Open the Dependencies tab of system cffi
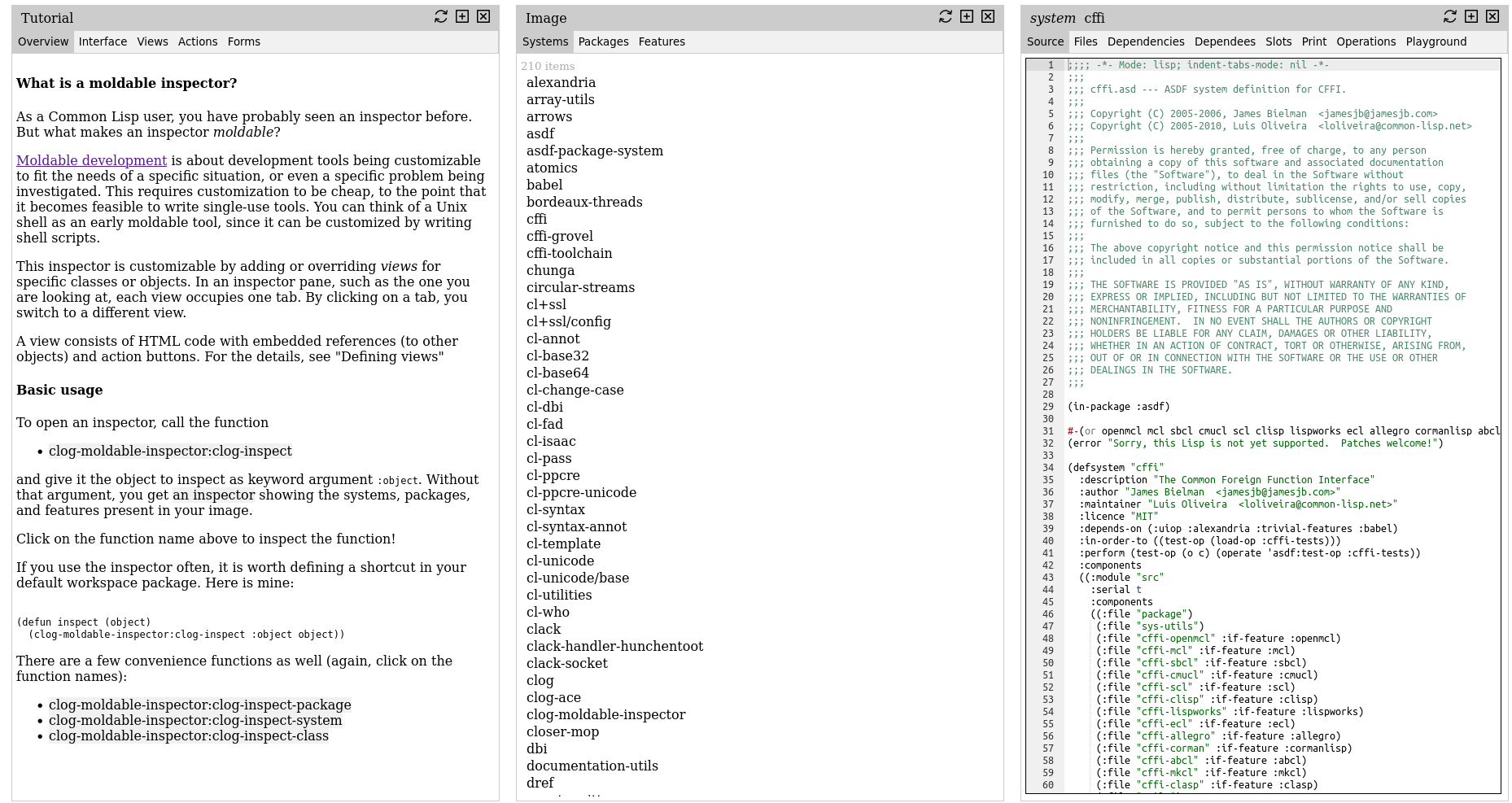Image resolution: width=1512 pixels, height=803 pixels. (x=1145, y=41)
